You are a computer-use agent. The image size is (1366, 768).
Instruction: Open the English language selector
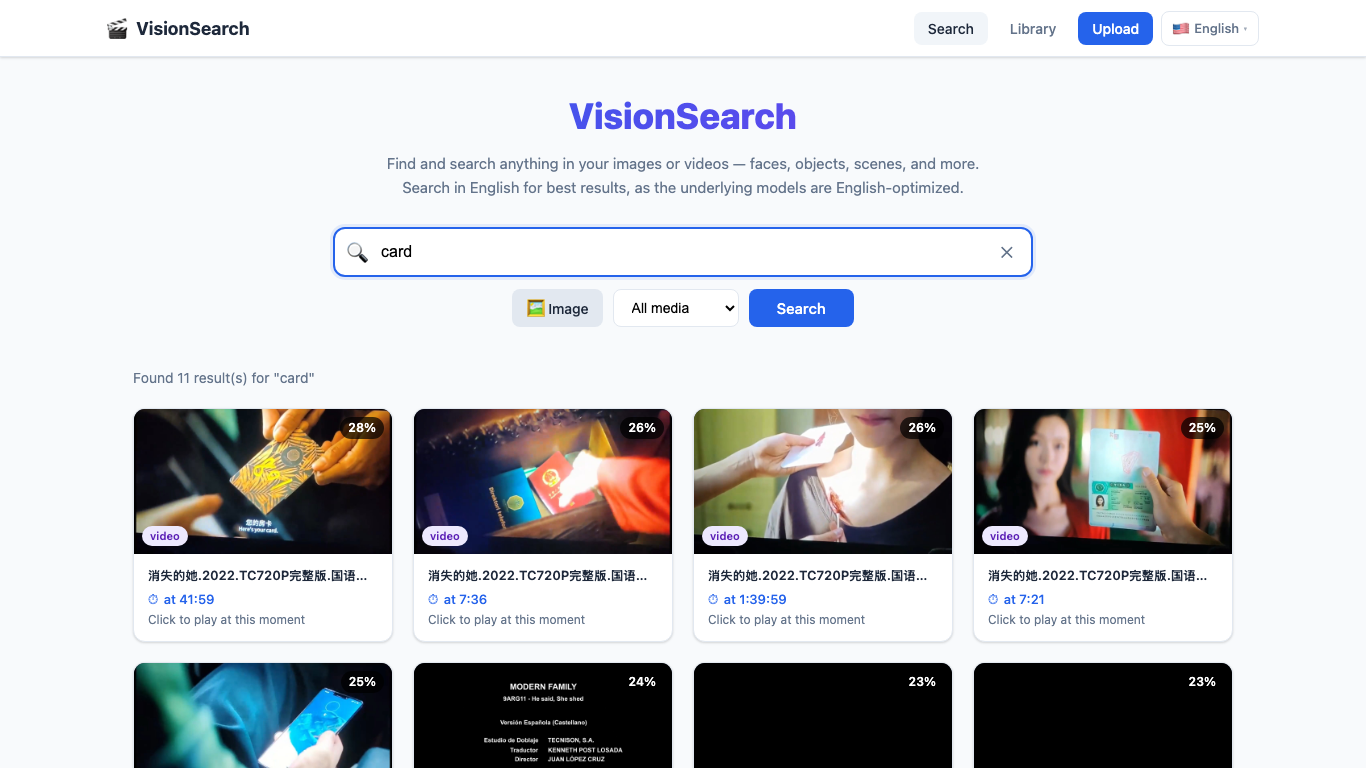(x=1209, y=28)
